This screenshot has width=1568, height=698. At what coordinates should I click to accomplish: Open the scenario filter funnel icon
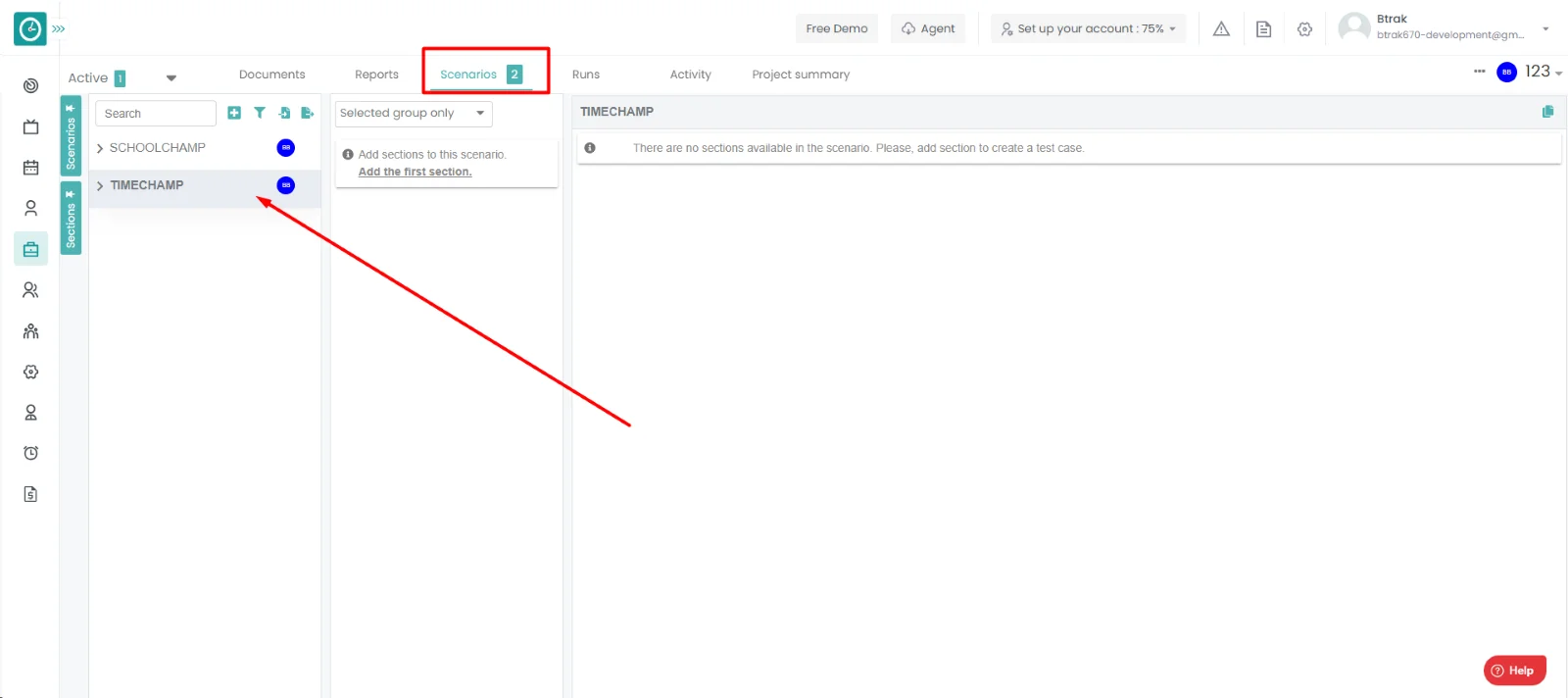tap(260, 113)
